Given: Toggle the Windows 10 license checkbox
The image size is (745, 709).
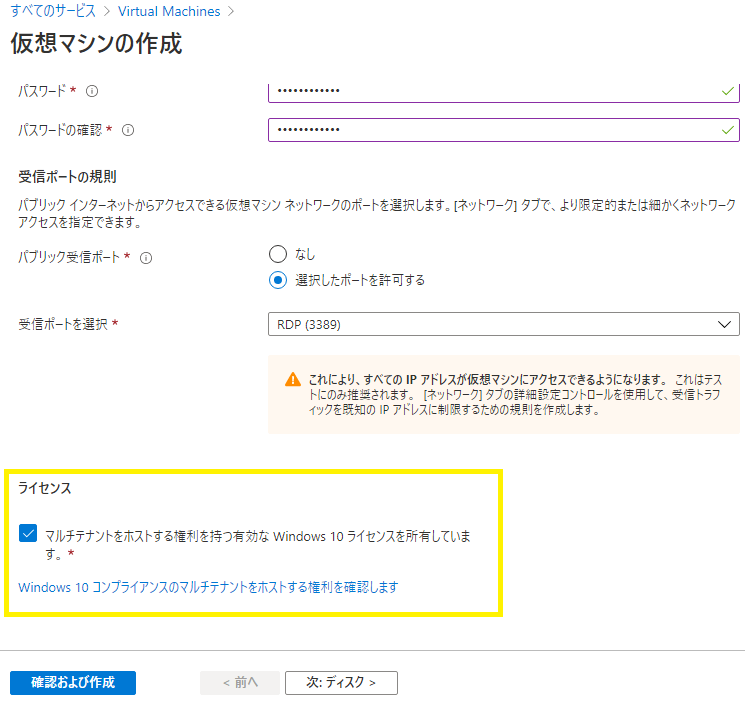Looking at the screenshot, I should (x=28, y=533).
